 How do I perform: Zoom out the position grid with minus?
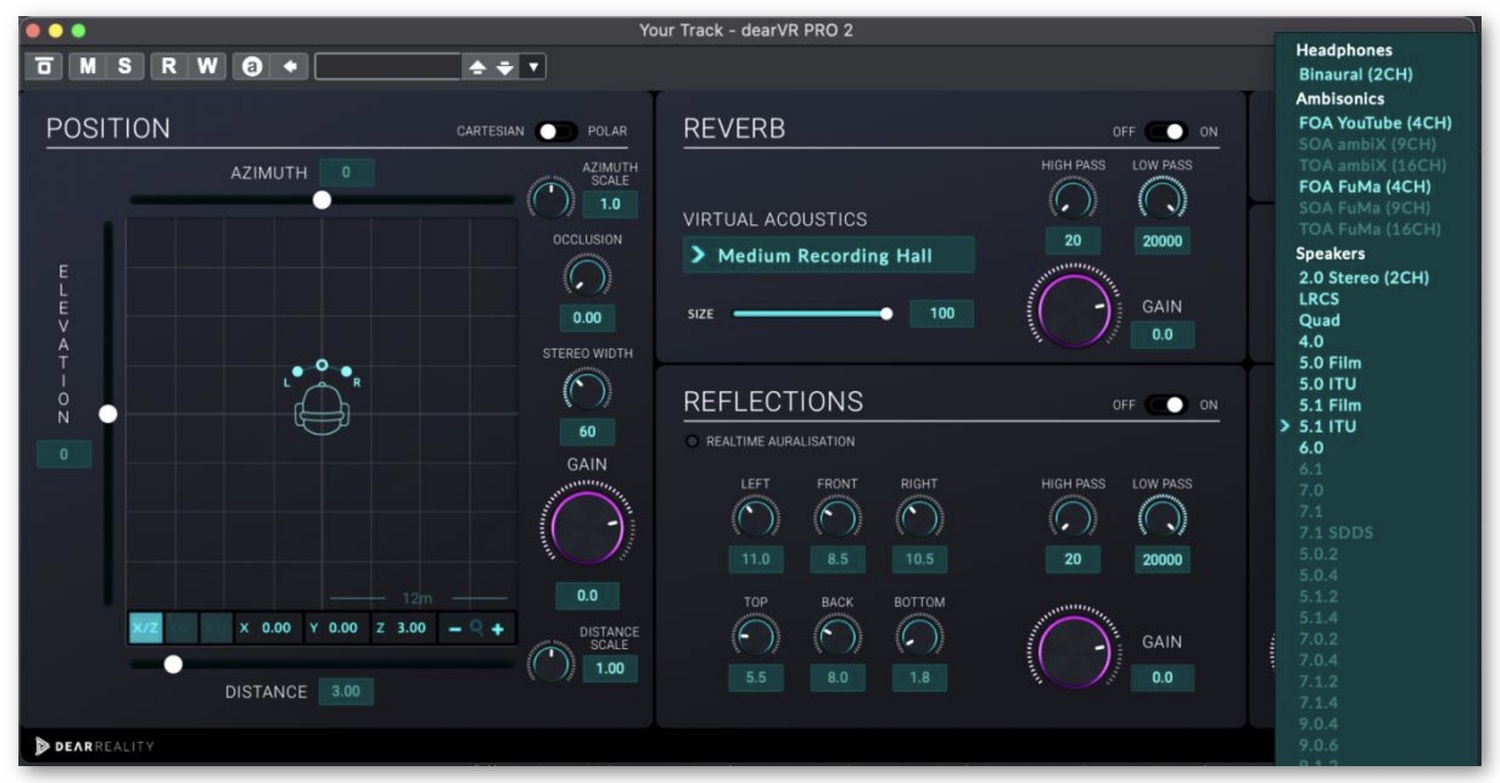pyautogui.click(x=454, y=629)
